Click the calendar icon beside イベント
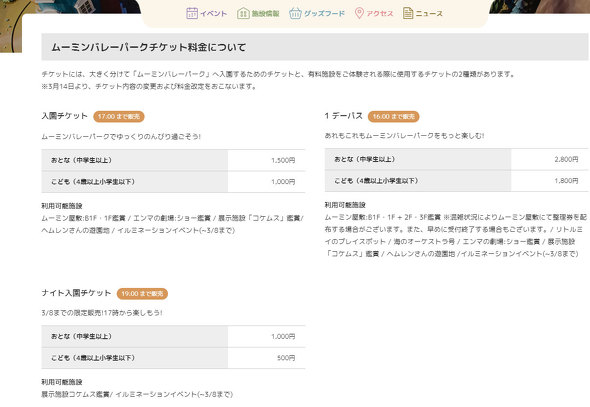Viewport: 590px width, 407px height. 192,13
